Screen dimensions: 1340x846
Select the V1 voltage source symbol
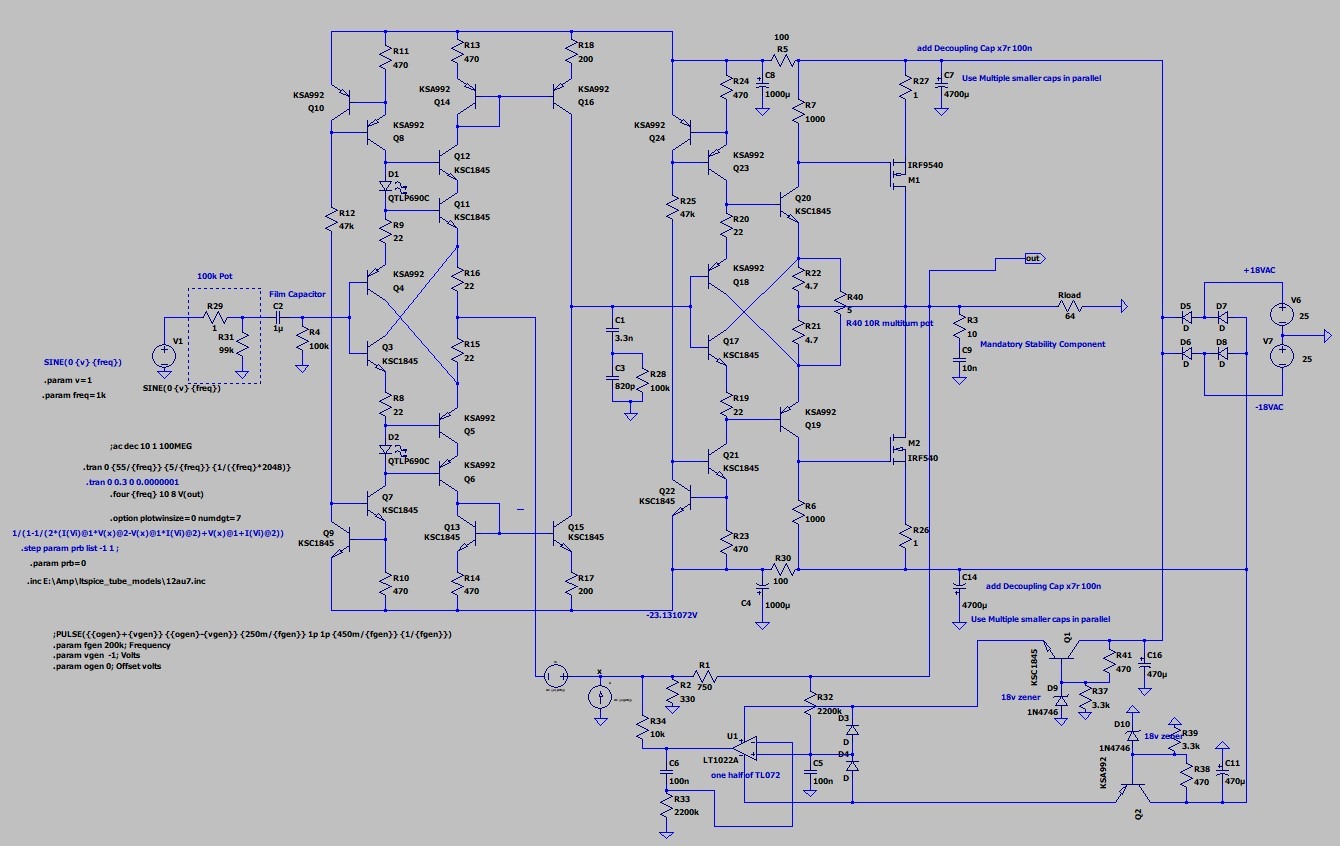[x=165, y=354]
